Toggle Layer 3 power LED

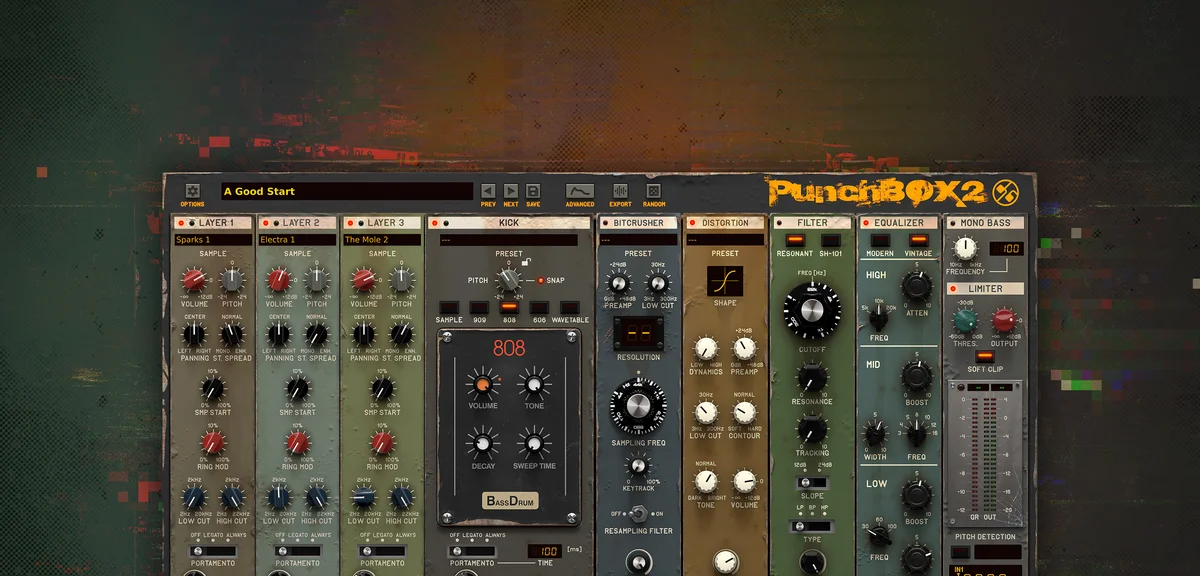[x=348, y=223]
